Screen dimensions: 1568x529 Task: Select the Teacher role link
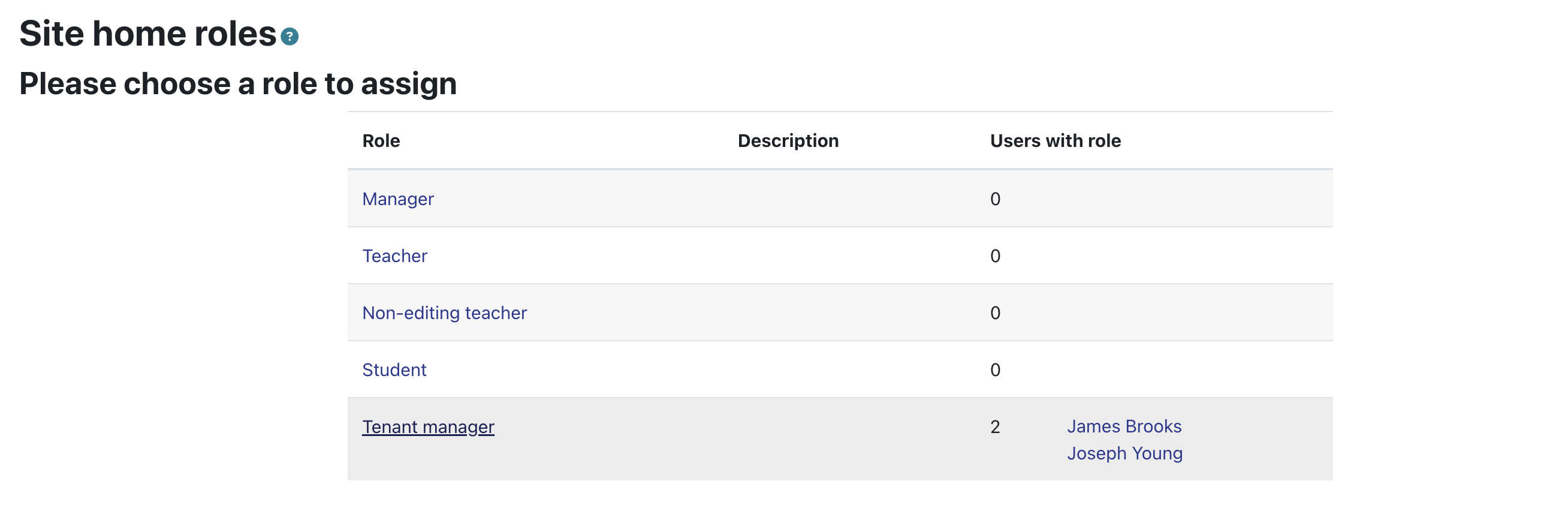[394, 256]
